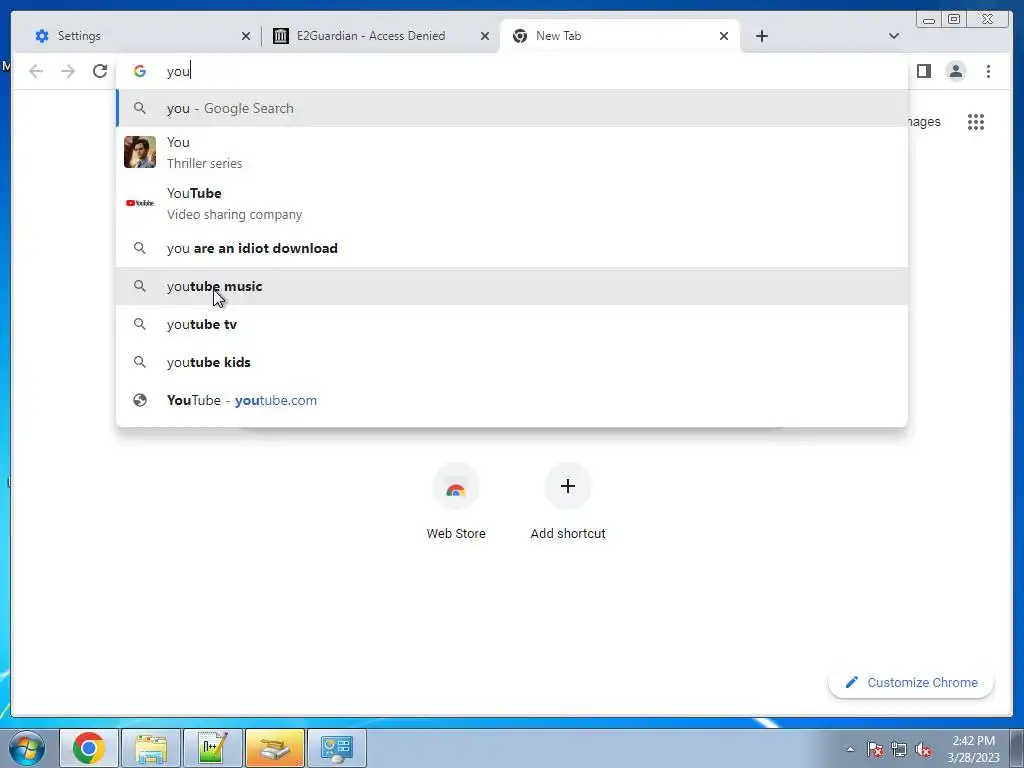This screenshot has width=1024, height=768.
Task: Click the You series thumbnail
Action: pos(140,152)
